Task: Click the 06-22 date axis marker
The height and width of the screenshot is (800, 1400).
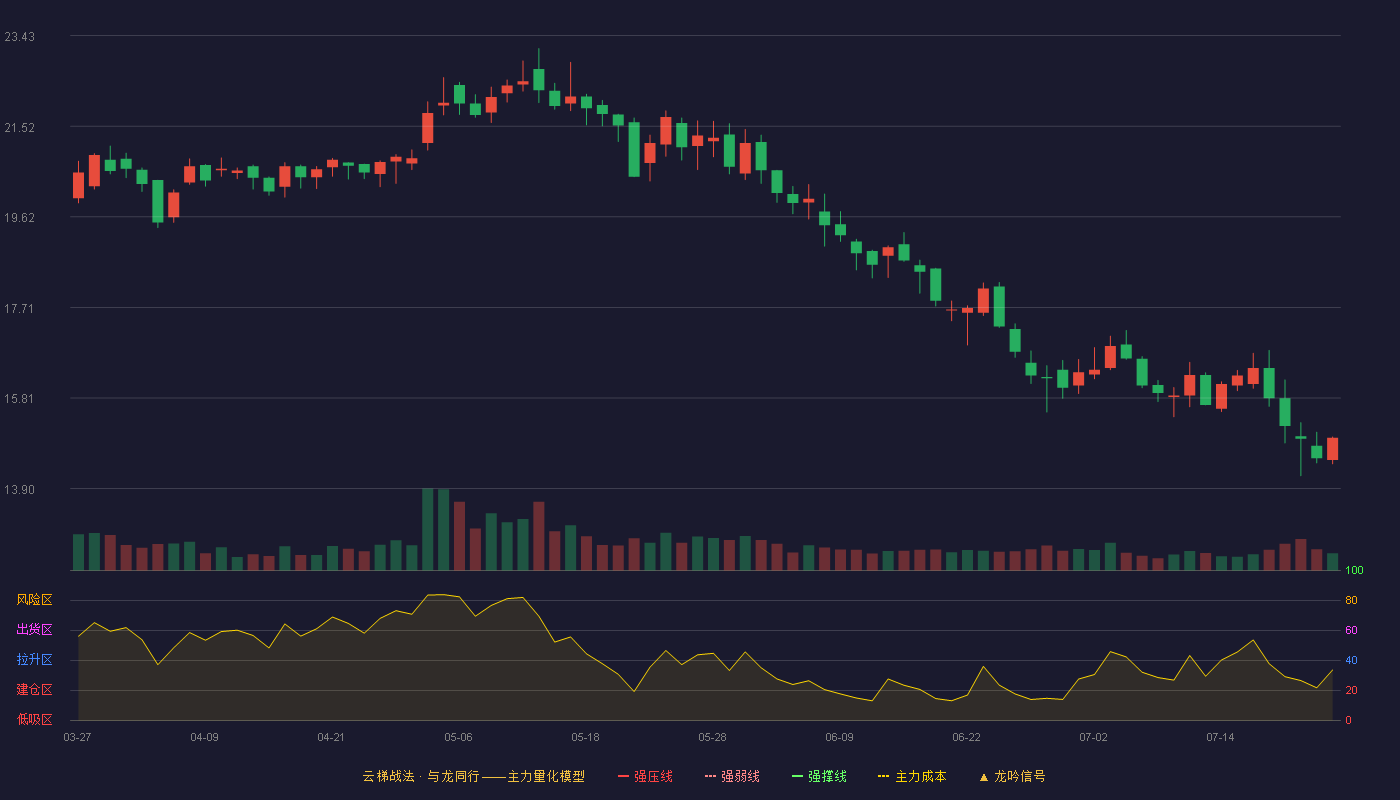Action: tap(966, 737)
